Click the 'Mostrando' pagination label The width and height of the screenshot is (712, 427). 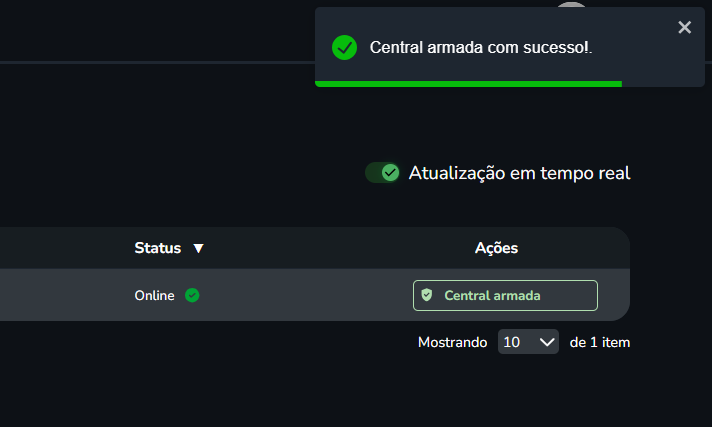(x=453, y=342)
